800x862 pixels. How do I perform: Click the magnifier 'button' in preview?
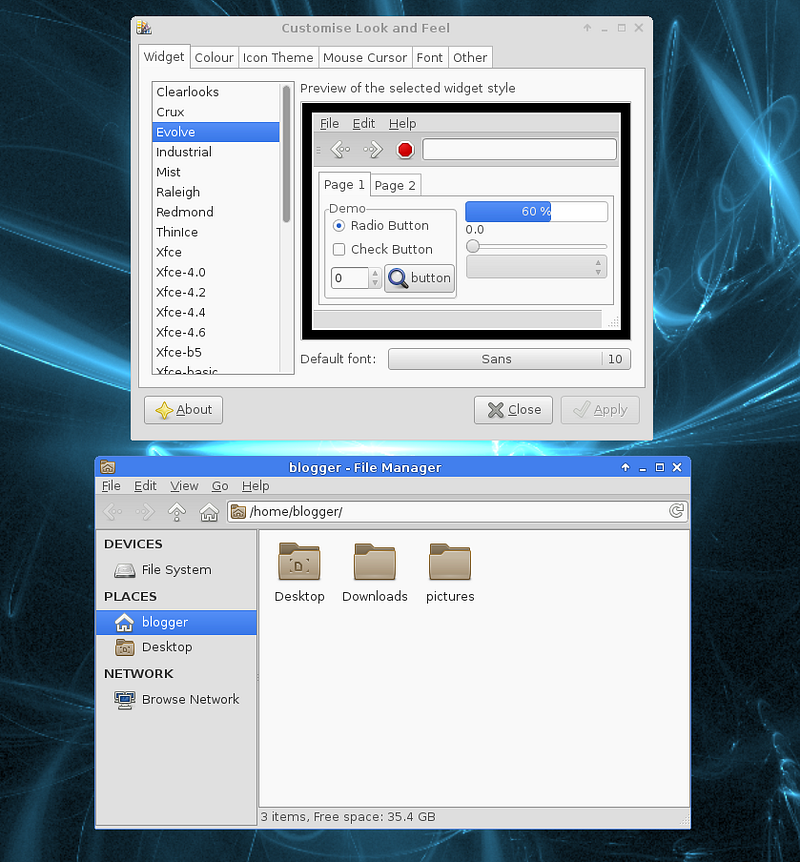pos(420,278)
